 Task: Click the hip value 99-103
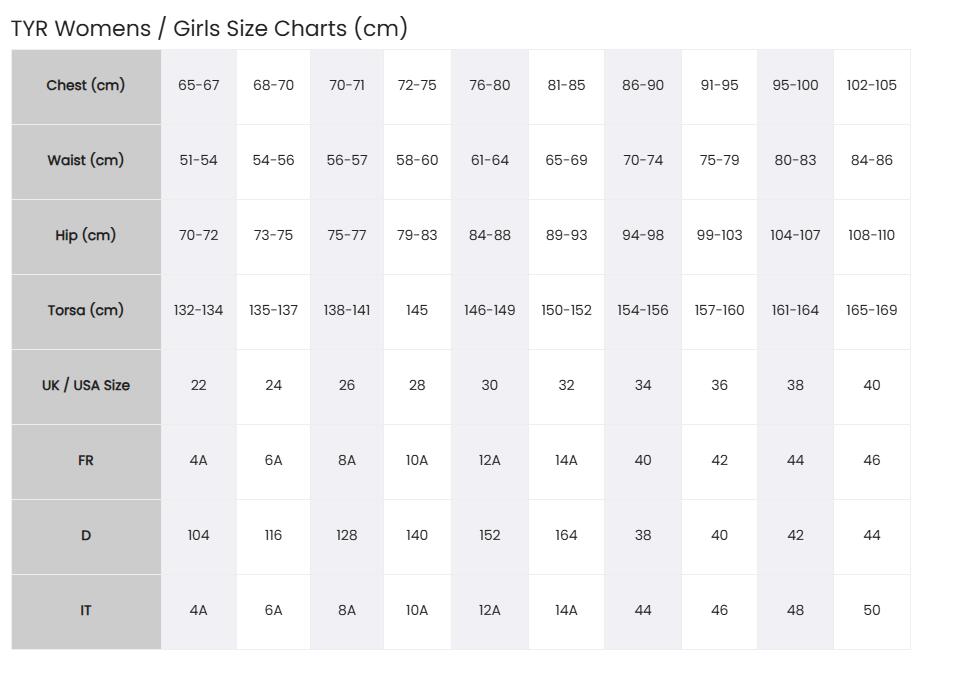719,236
